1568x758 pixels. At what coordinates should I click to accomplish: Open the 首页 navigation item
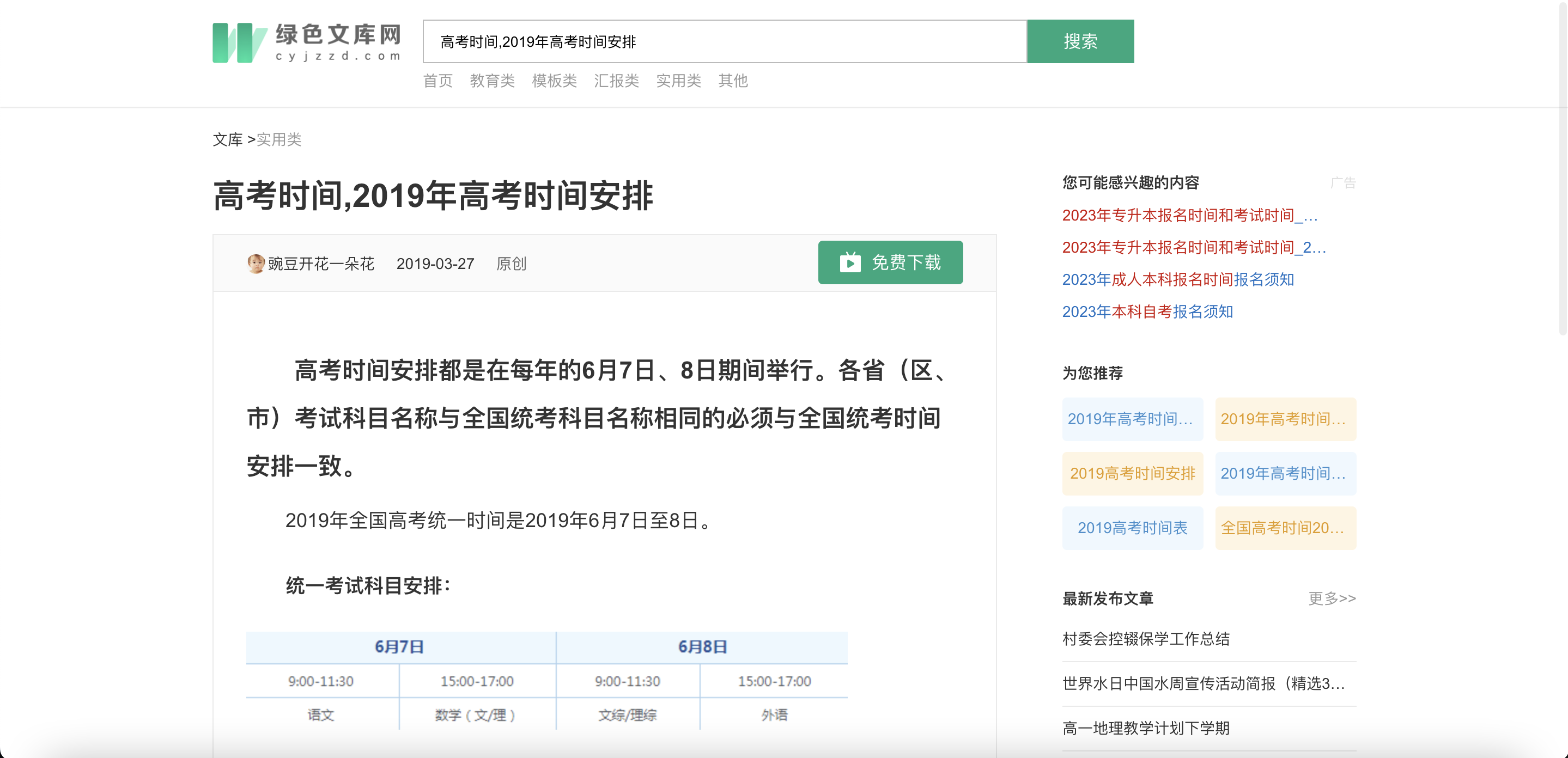437,80
